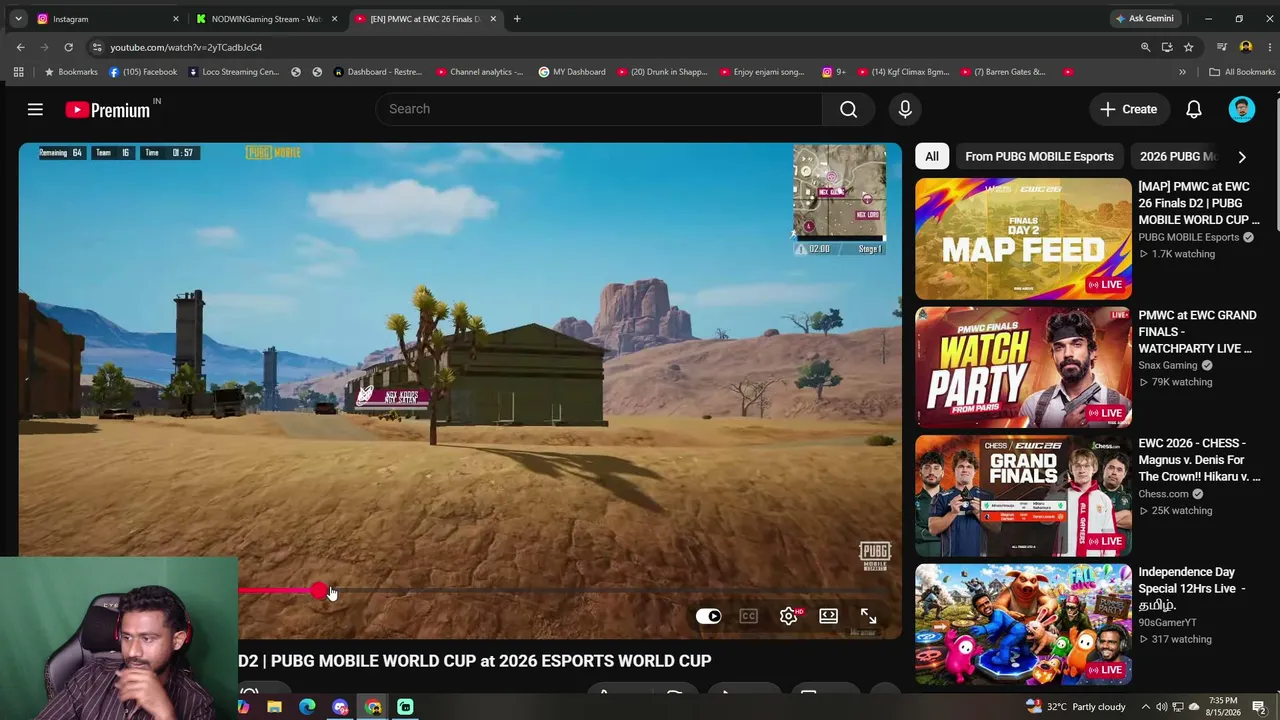Toggle subtitles CC button in player
The image size is (1280, 720).
pyautogui.click(x=748, y=616)
